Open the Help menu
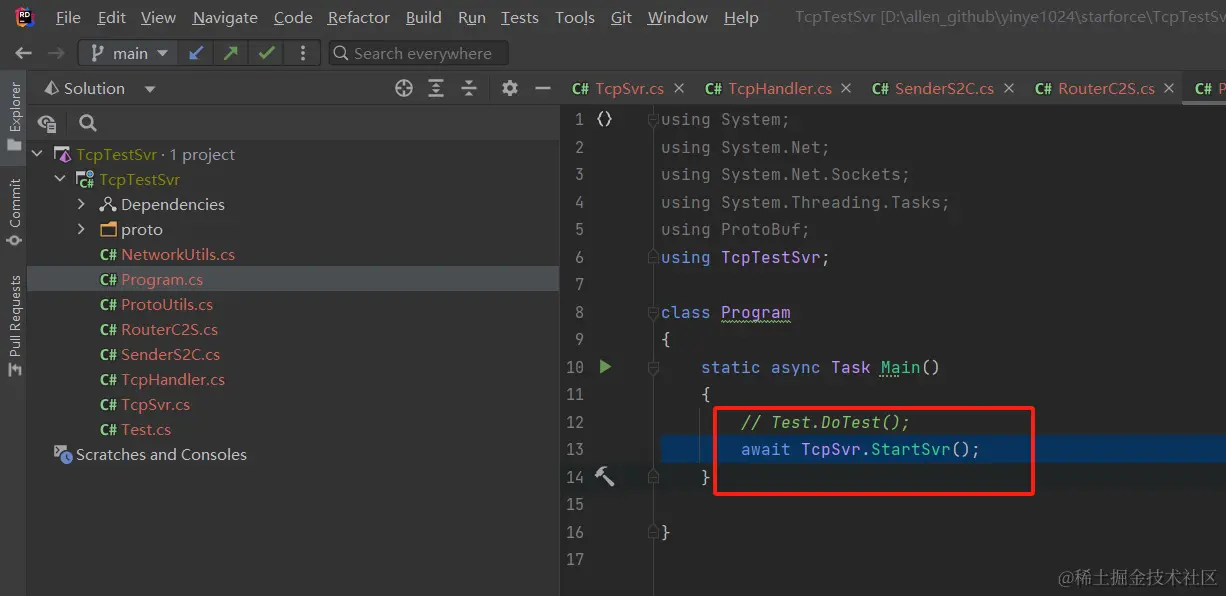This screenshot has height=596, width=1226. click(x=741, y=17)
